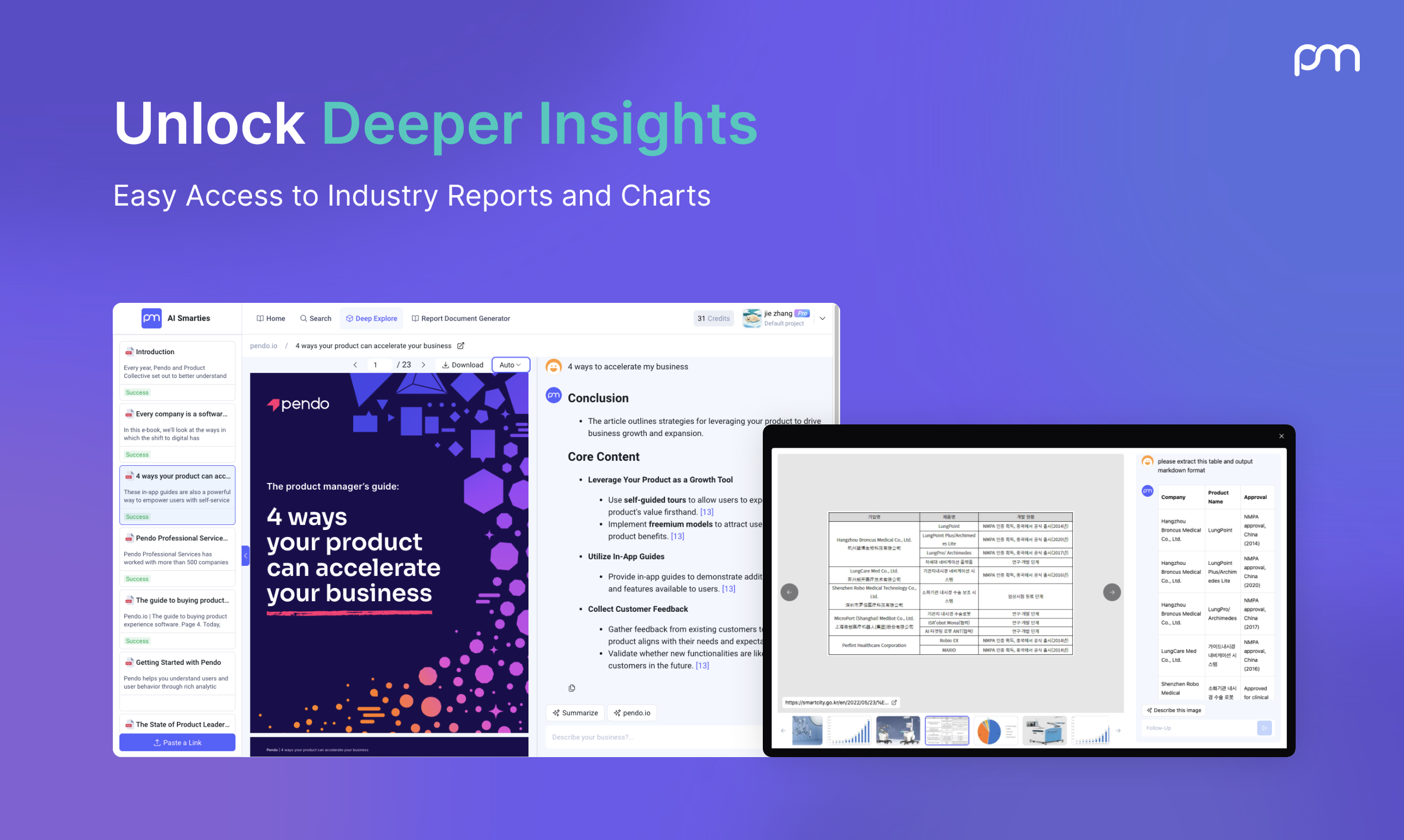
Task: Select the Getting Started with Pendo card
Action: pos(177,681)
